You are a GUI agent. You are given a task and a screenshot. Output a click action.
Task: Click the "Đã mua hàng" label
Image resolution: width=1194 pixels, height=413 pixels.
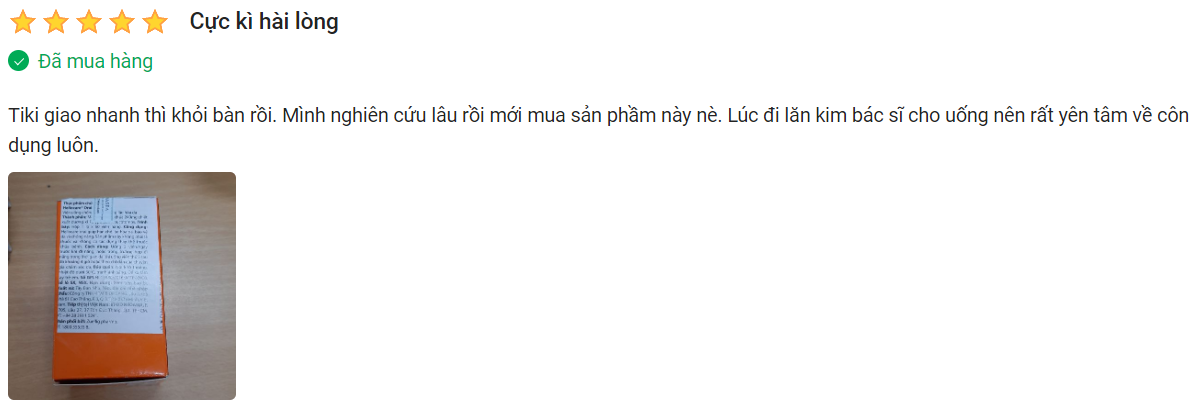(95, 61)
